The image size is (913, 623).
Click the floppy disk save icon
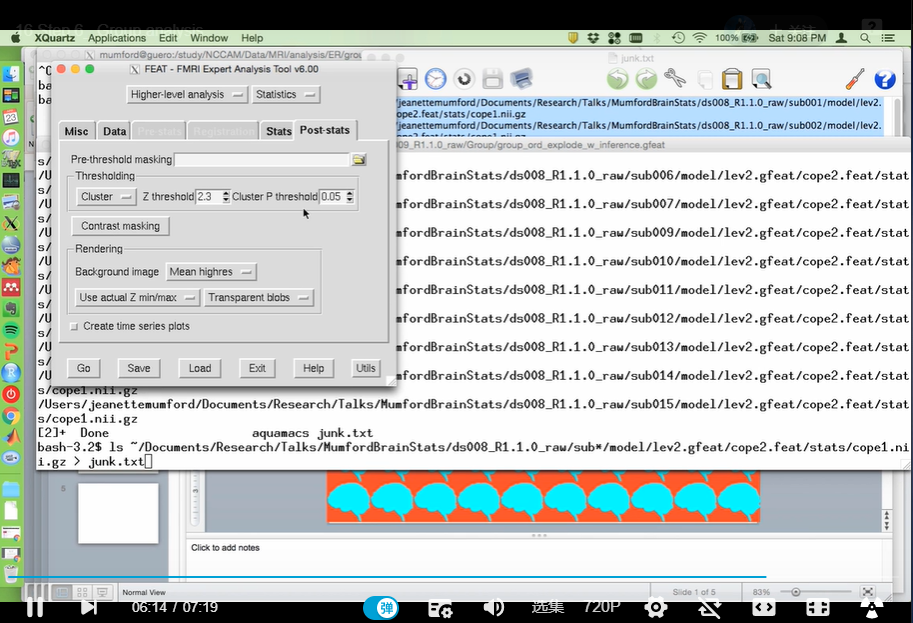(492, 79)
